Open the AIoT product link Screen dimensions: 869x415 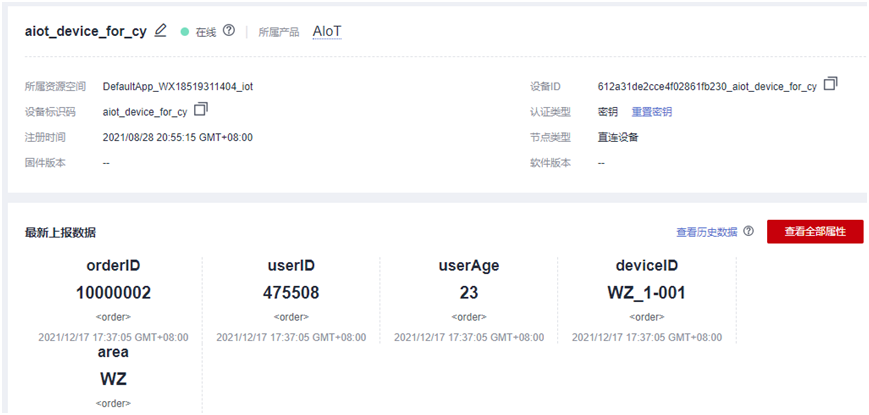point(327,31)
